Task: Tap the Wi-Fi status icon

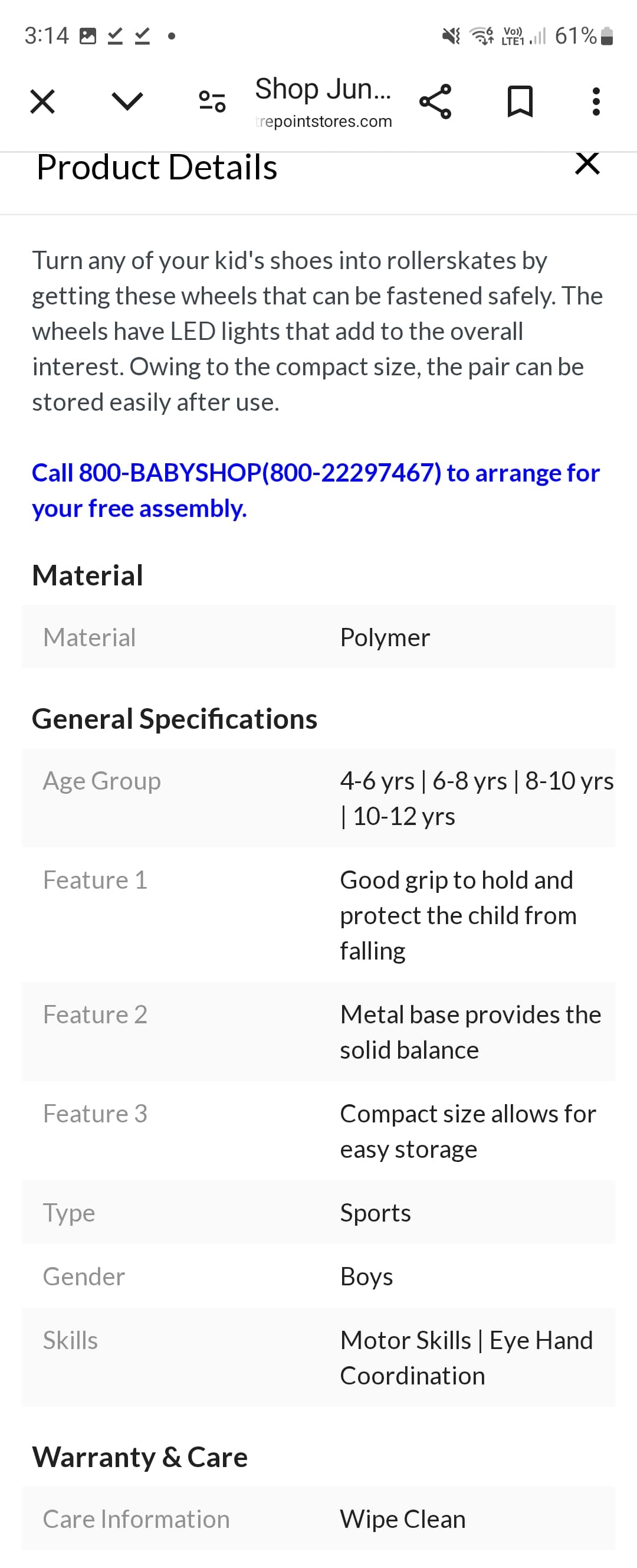Action: (x=482, y=37)
